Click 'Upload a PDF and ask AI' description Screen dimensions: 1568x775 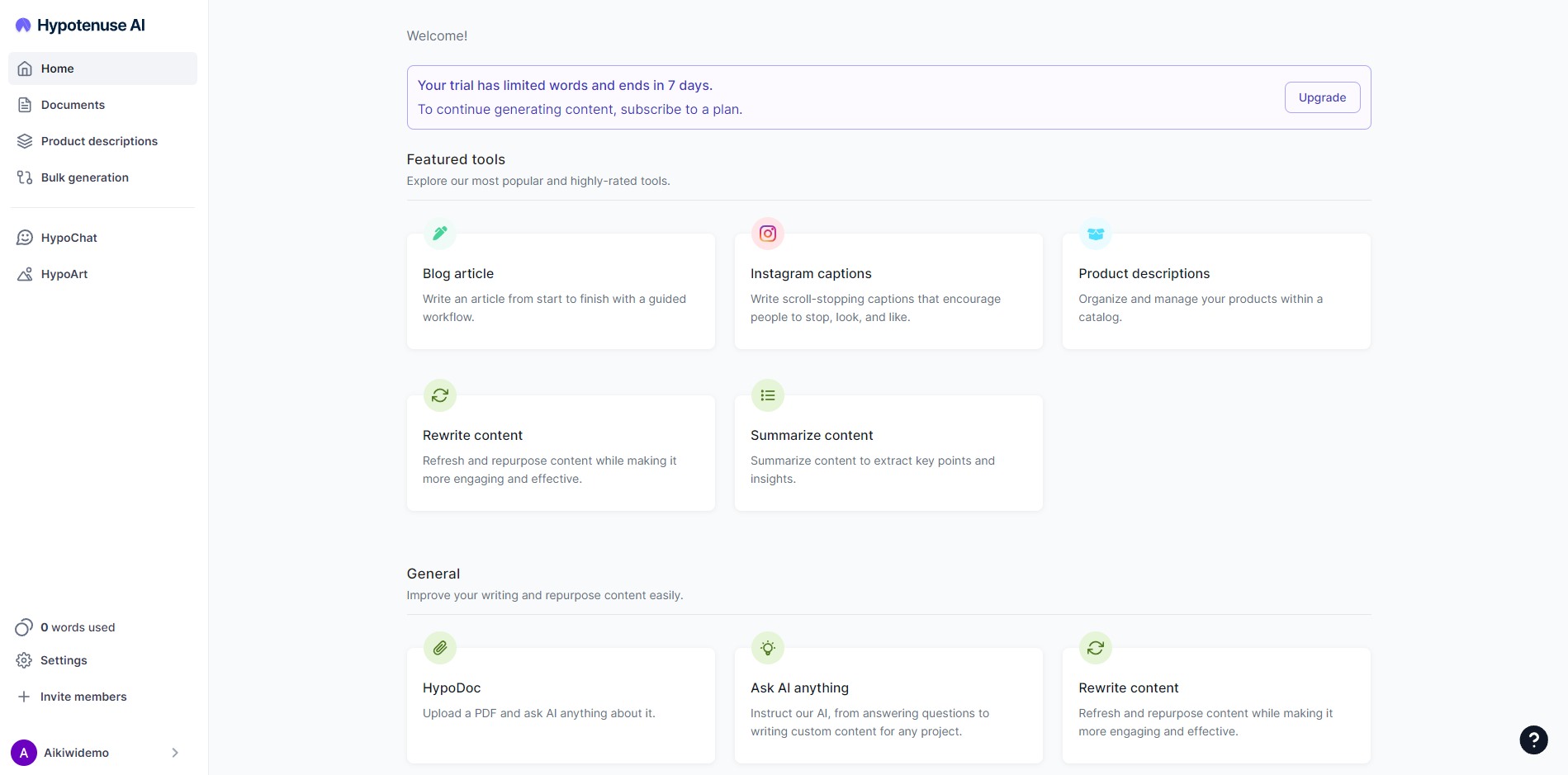point(538,713)
